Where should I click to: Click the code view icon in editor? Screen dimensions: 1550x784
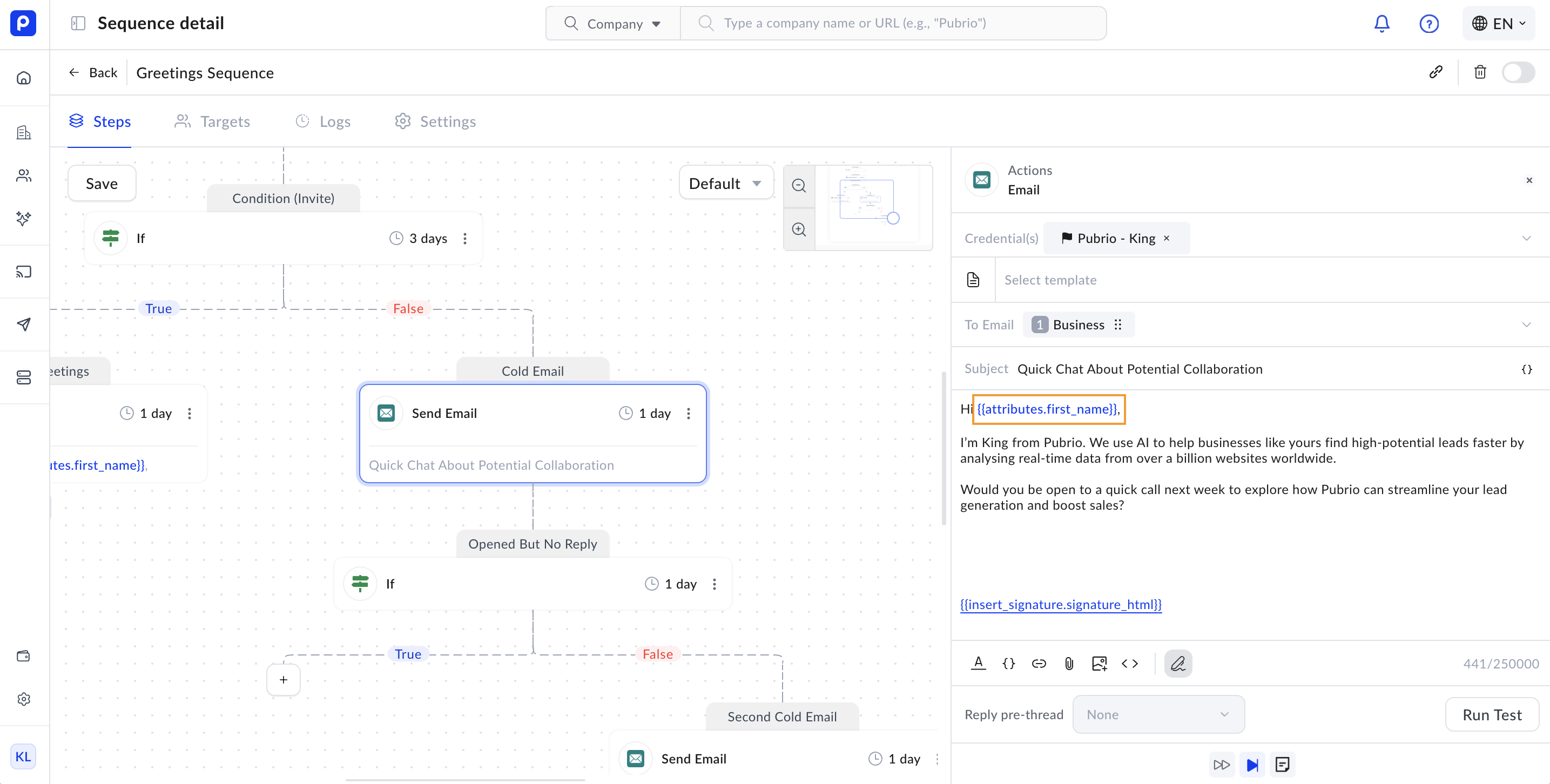click(1129, 663)
